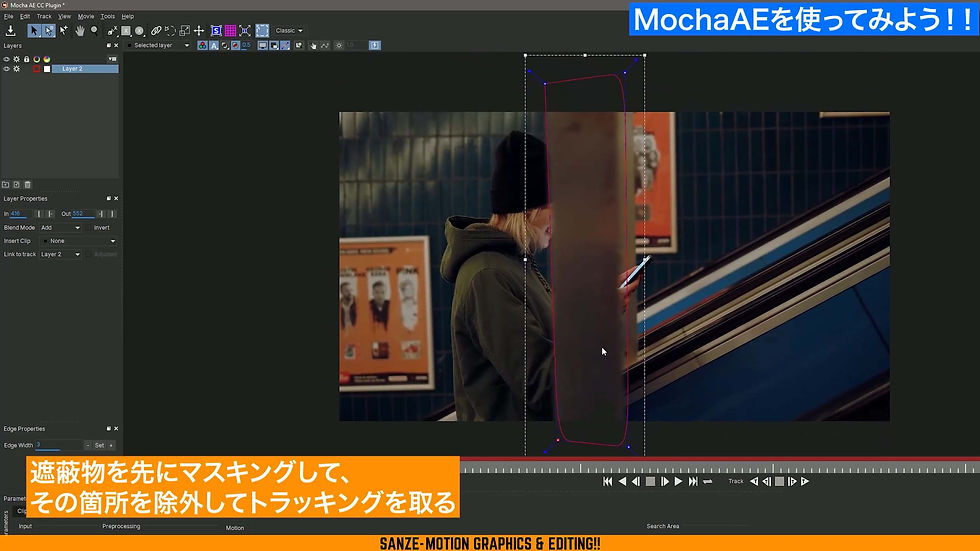Screen dimensions: 980x551
Task: Toggle the transform bounding box tool
Action: [262, 30]
